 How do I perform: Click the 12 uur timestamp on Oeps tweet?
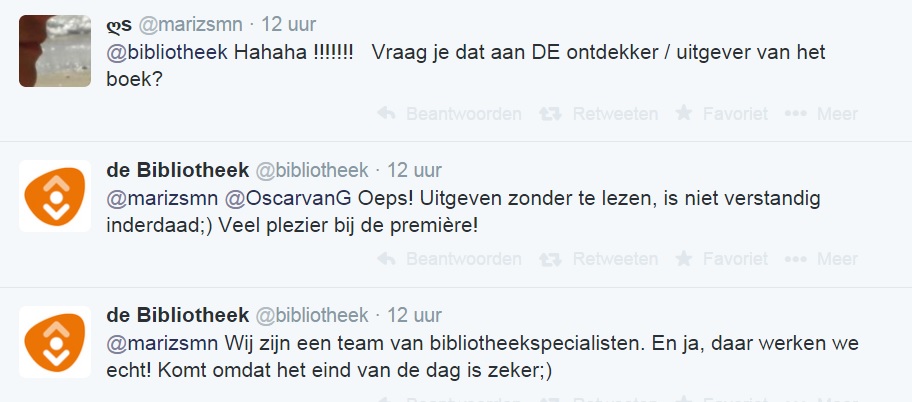414,170
